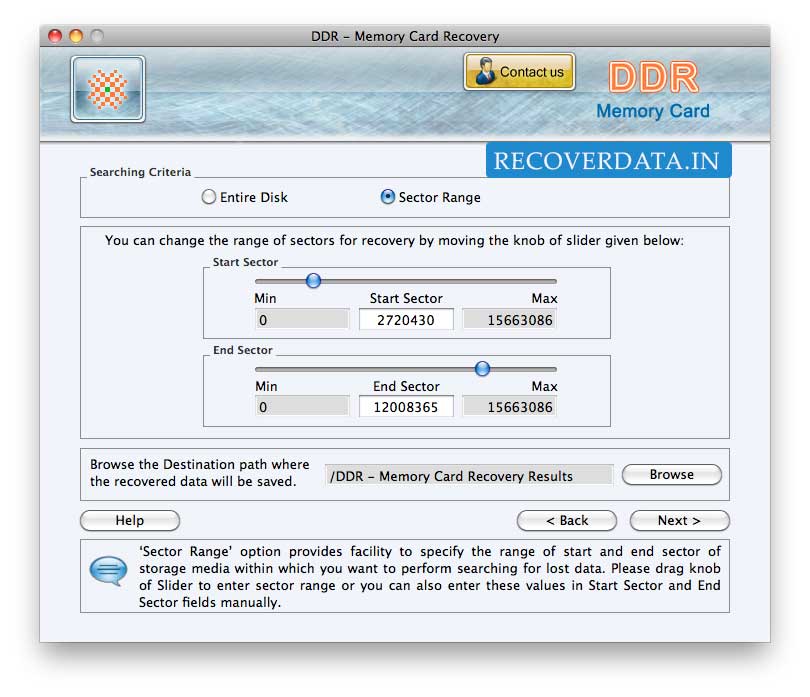
Task: Click the Searching Criteria group label
Action: (x=140, y=172)
